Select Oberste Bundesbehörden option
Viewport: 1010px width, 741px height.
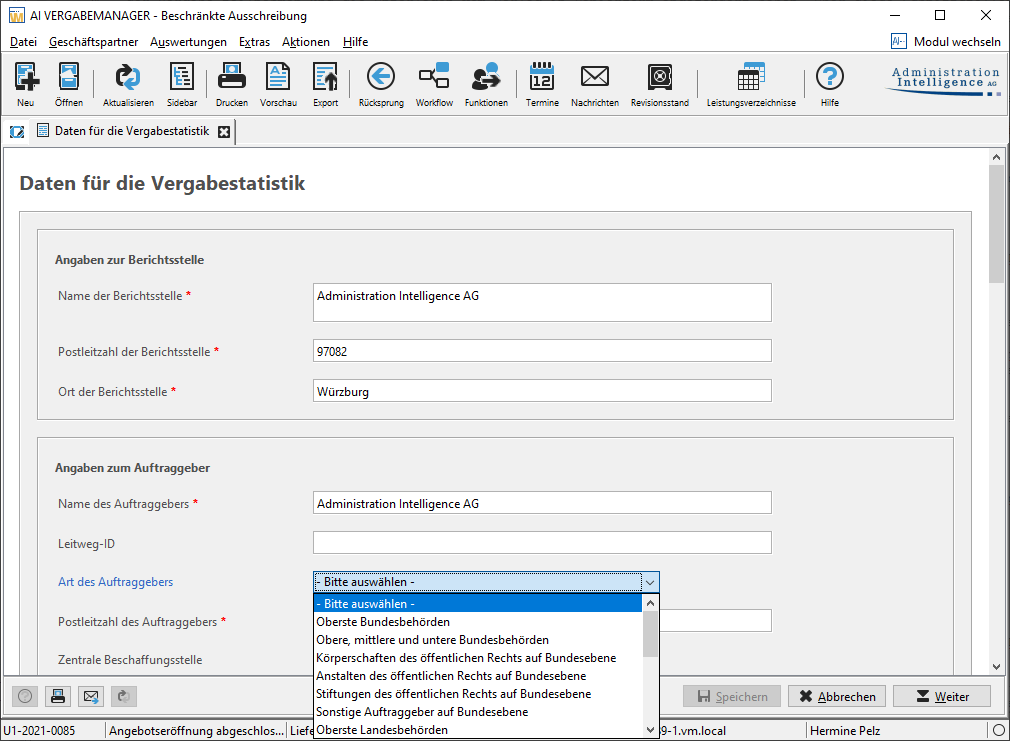click(x=478, y=622)
